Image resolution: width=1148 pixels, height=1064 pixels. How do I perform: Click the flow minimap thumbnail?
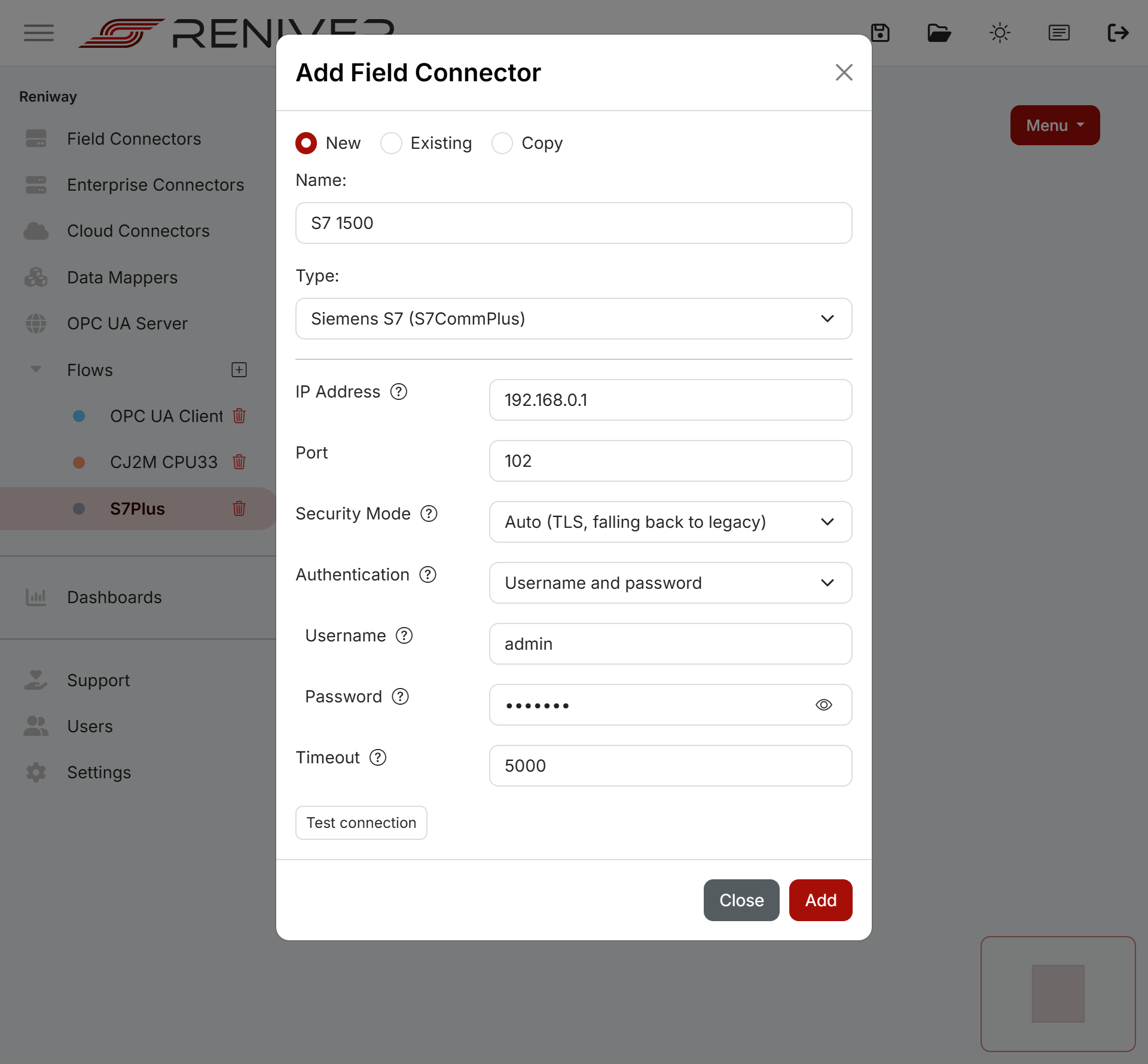(x=1058, y=993)
